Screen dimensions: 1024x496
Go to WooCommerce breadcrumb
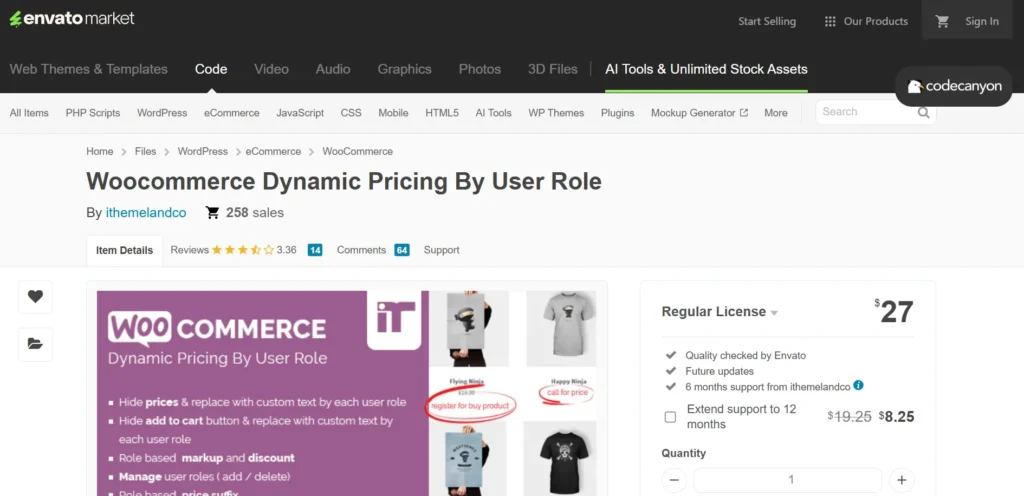pyautogui.click(x=358, y=151)
